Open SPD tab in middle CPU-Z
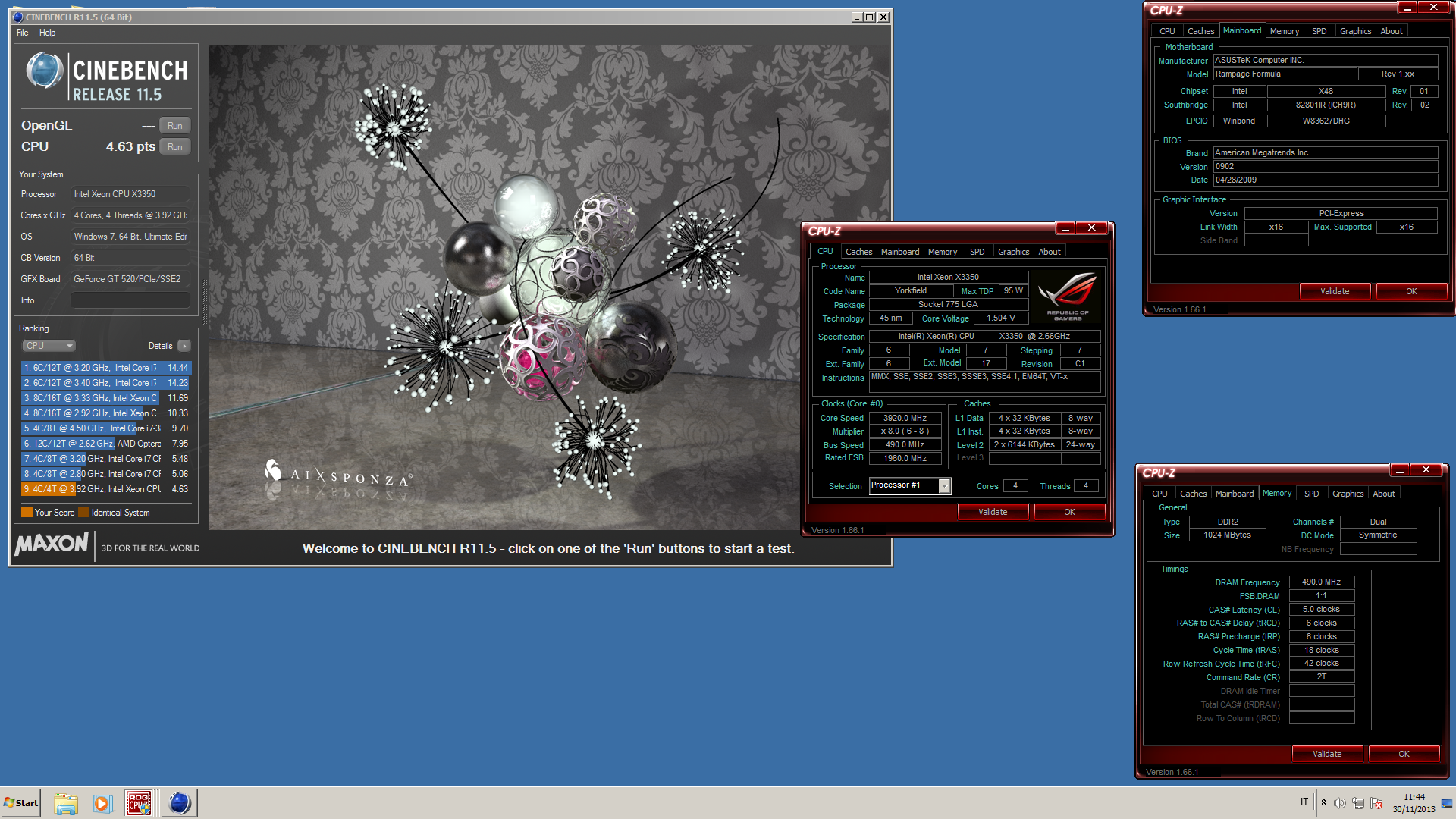The width and height of the screenshot is (1456, 819). [x=977, y=252]
